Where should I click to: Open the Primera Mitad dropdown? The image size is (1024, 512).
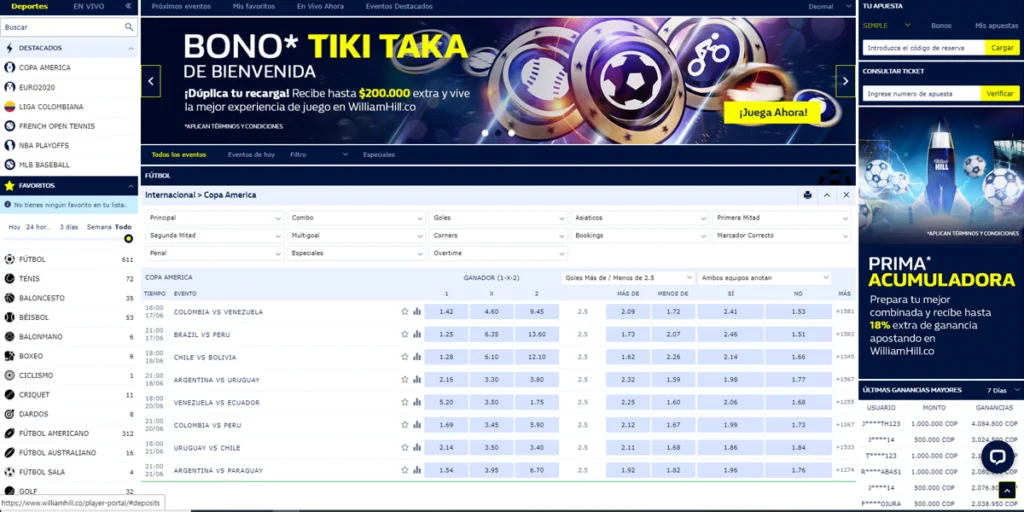pos(782,217)
